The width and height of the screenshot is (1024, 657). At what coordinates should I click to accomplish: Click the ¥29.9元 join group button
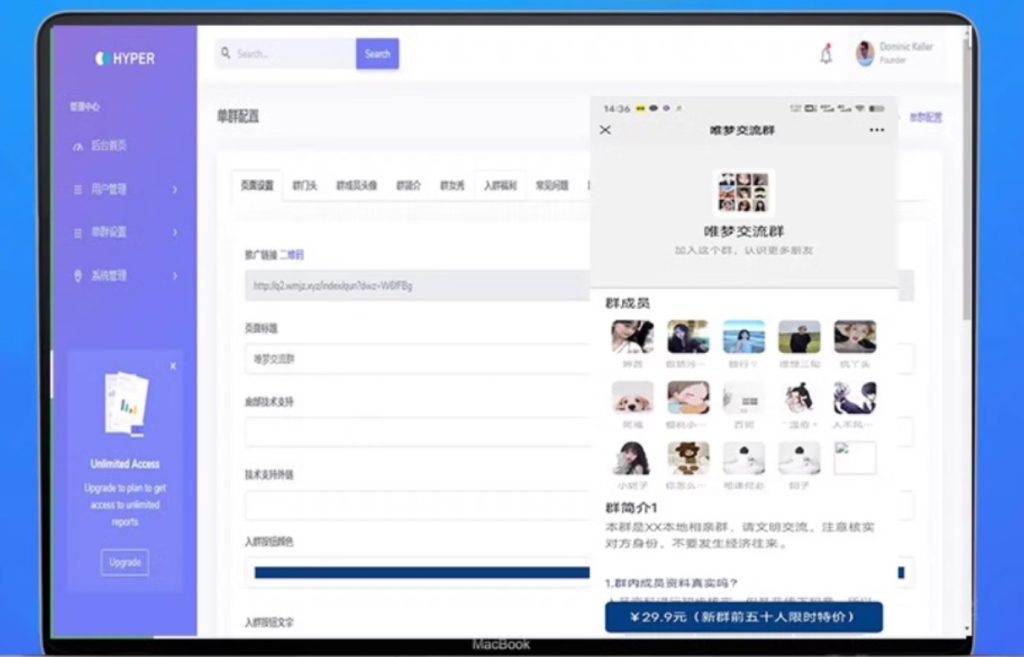click(743, 617)
